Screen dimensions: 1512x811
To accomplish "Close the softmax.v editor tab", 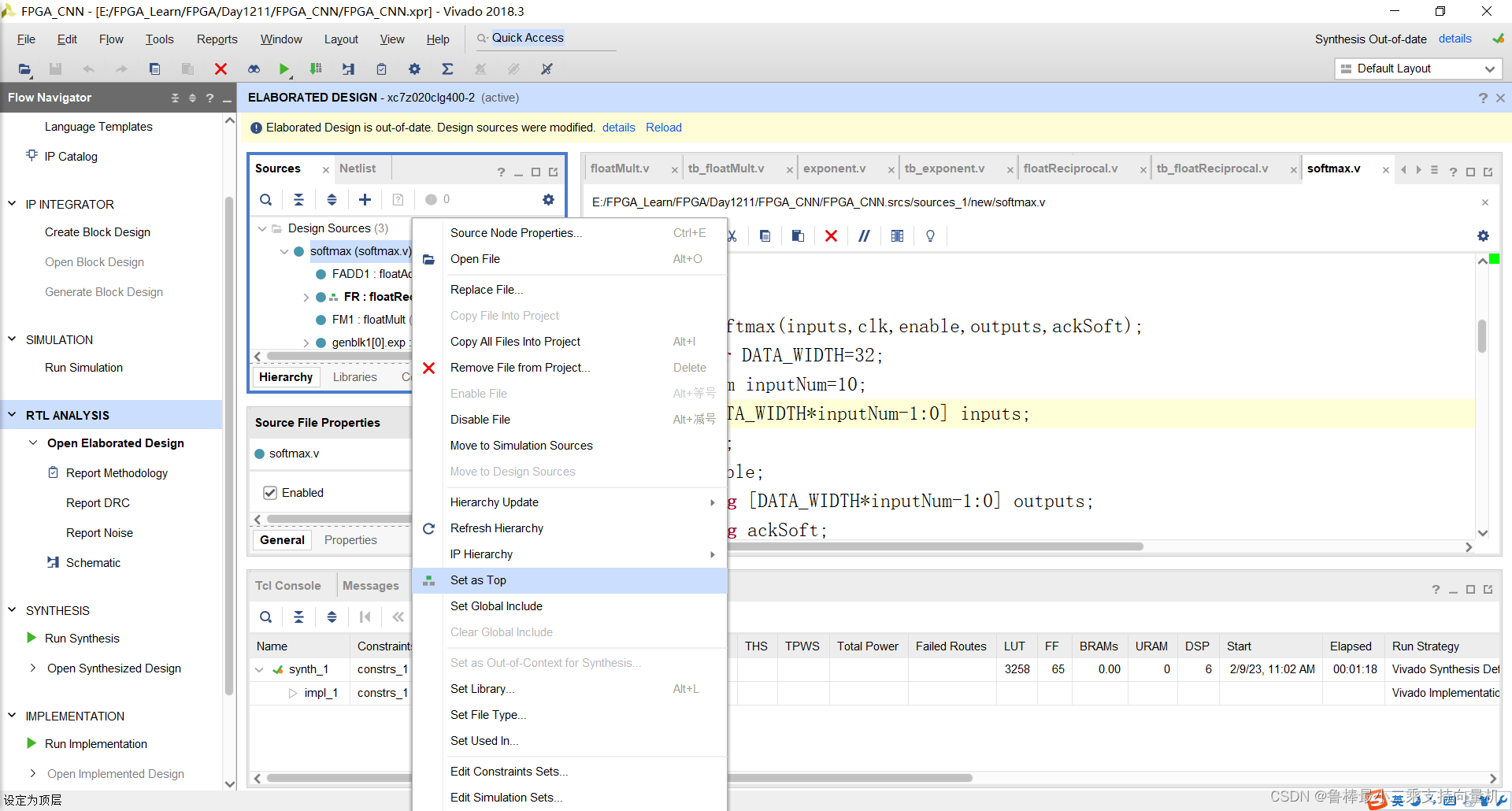I will coord(1386,170).
